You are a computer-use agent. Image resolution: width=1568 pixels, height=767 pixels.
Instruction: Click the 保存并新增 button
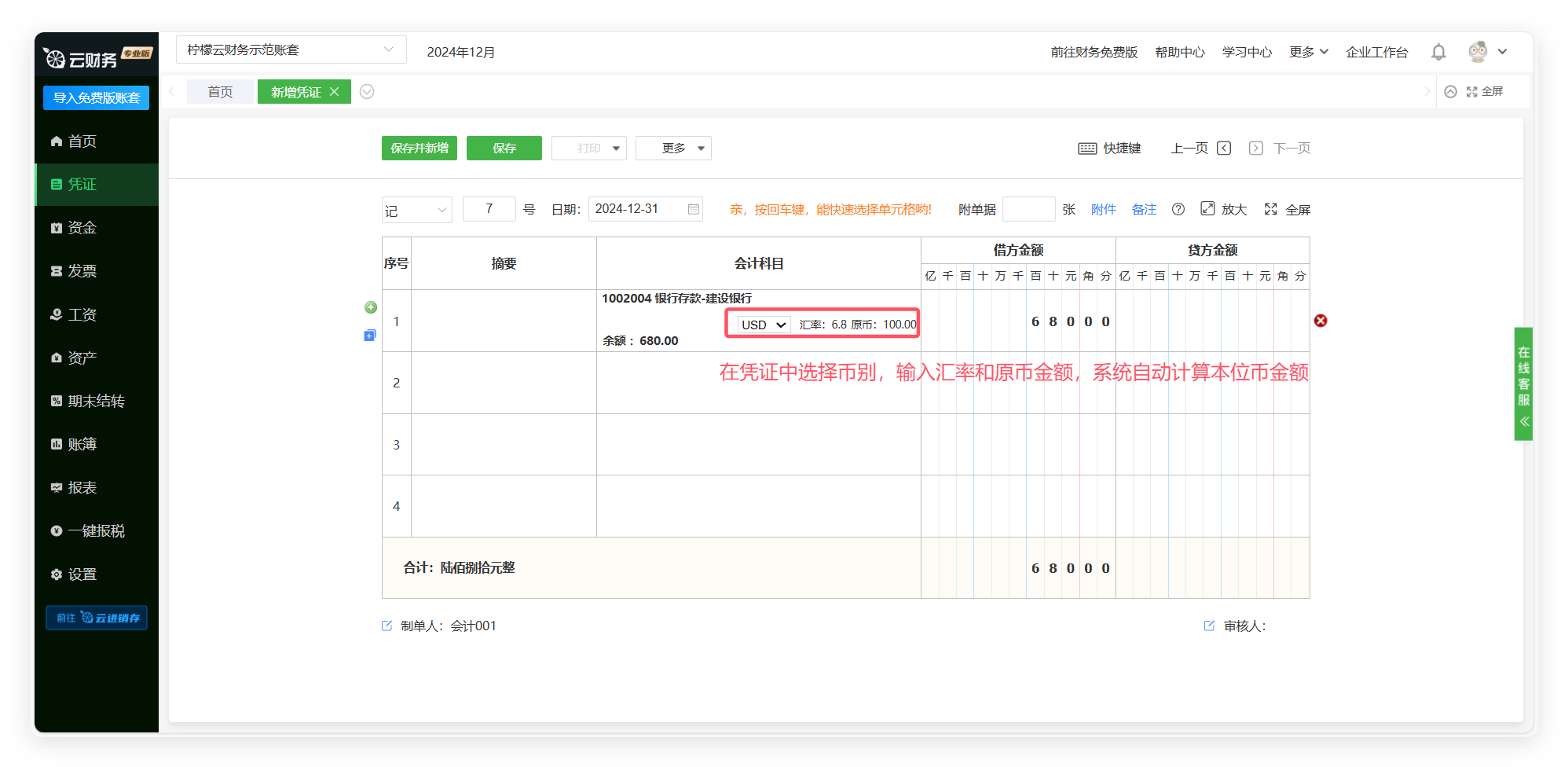(419, 149)
